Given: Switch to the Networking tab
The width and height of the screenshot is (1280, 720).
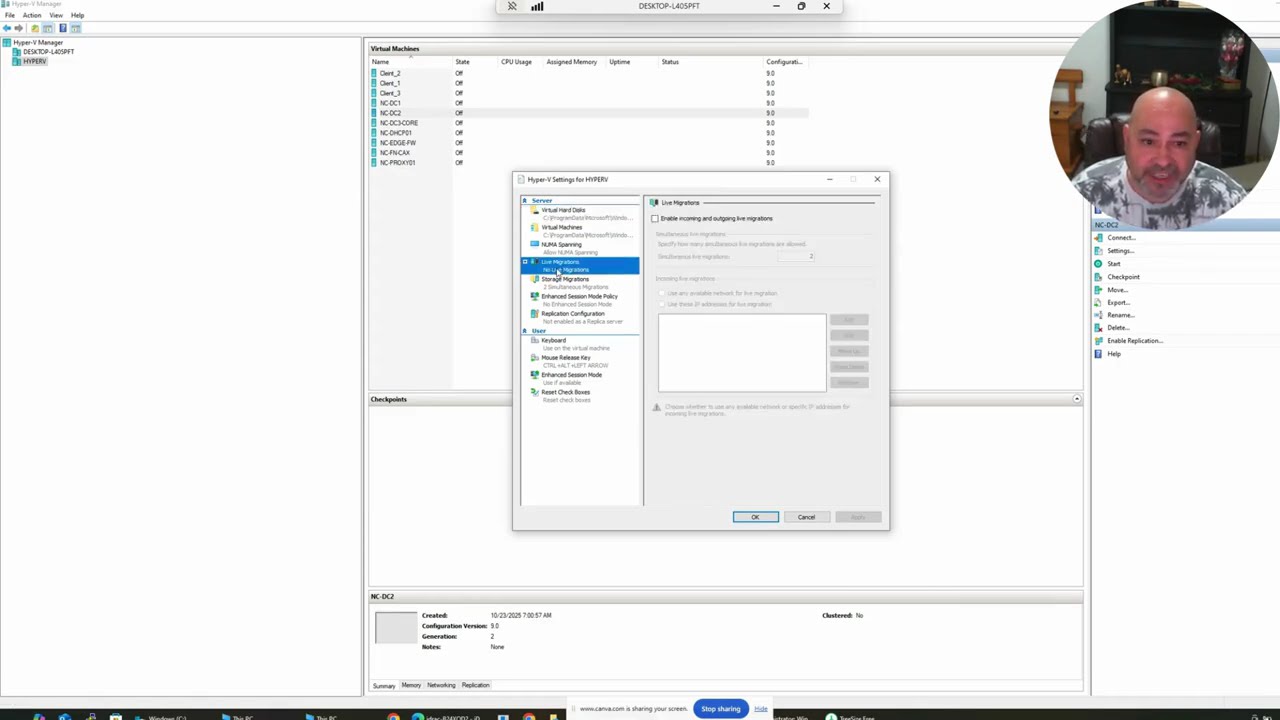Looking at the screenshot, I should click(x=441, y=685).
